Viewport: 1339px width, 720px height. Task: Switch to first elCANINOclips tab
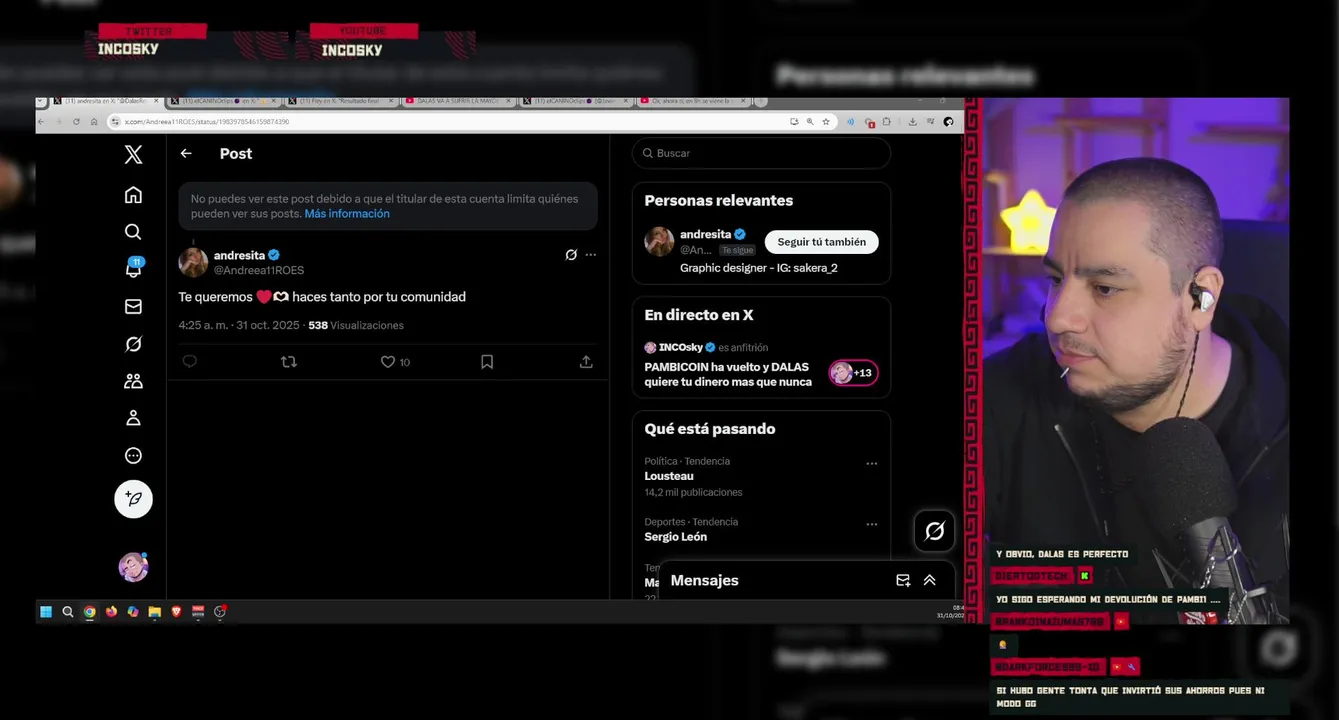point(223,101)
